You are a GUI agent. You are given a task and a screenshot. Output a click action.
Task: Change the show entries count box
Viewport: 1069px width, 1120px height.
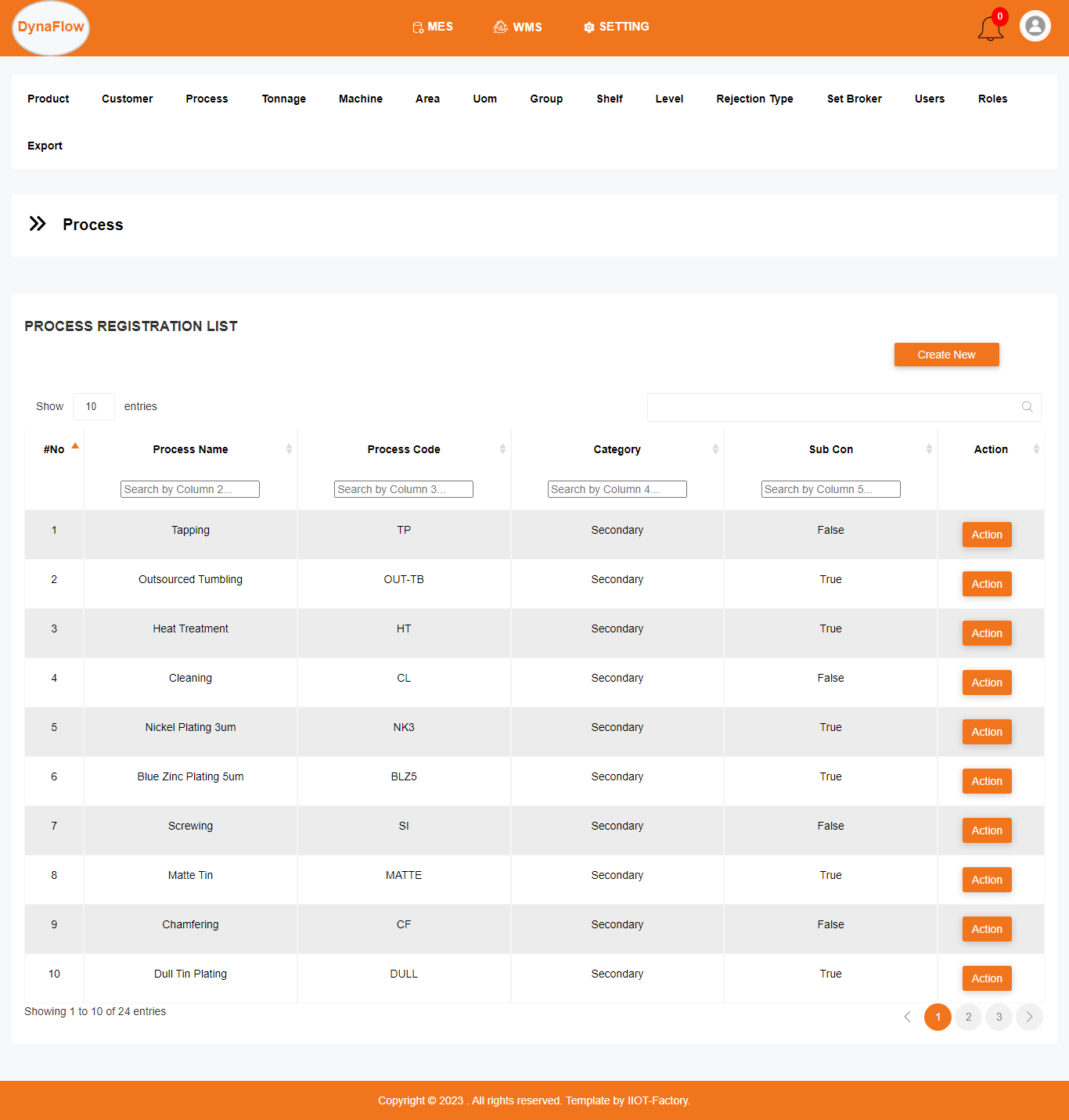coord(94,407)
